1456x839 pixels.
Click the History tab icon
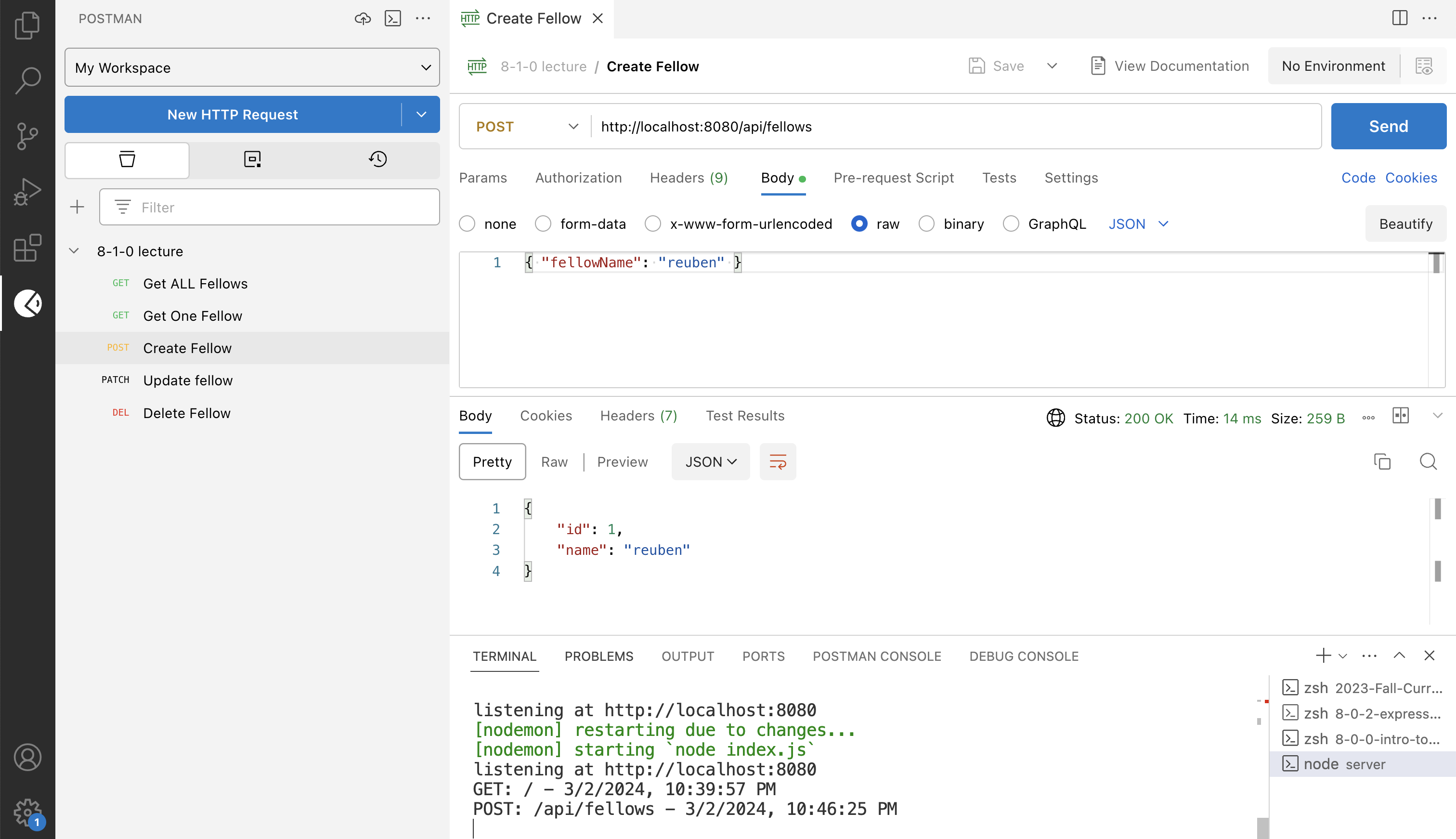click(378, 159)
